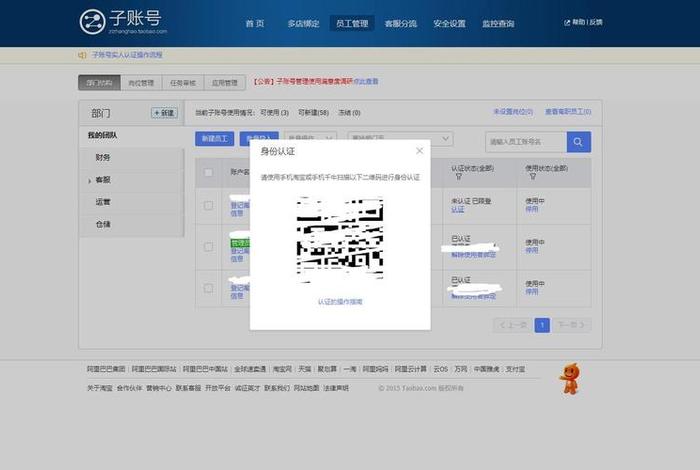Open 客服分流 in the top navigation
Screen dimensions: 700x470
click(x=400, y=24)
